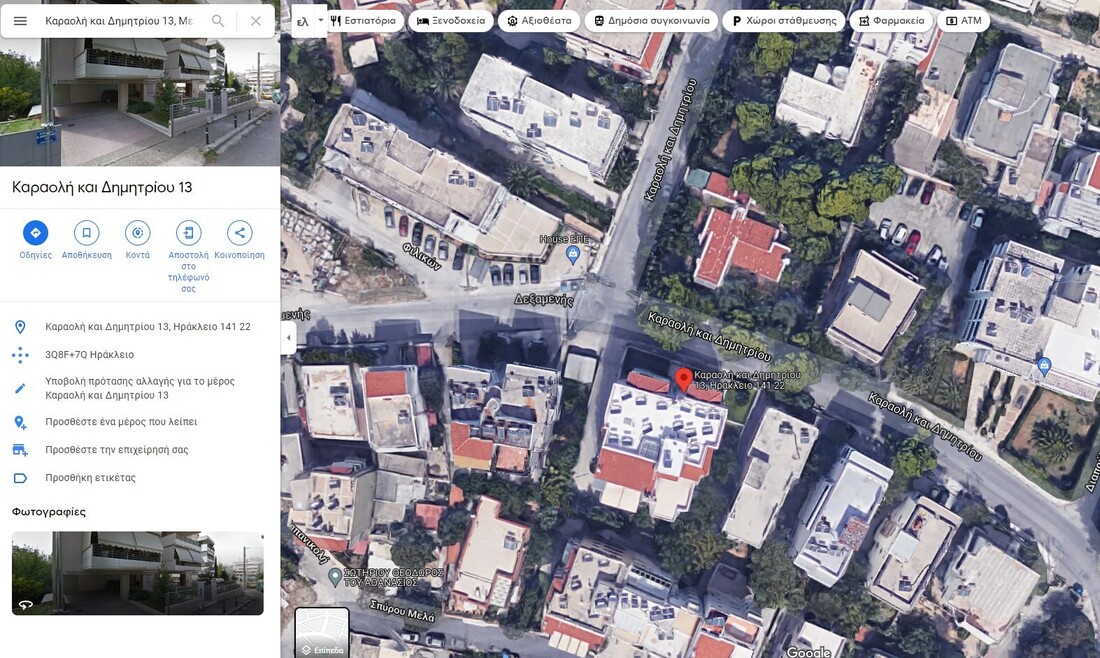Expand the language dropdown arrow

point(320,20)
